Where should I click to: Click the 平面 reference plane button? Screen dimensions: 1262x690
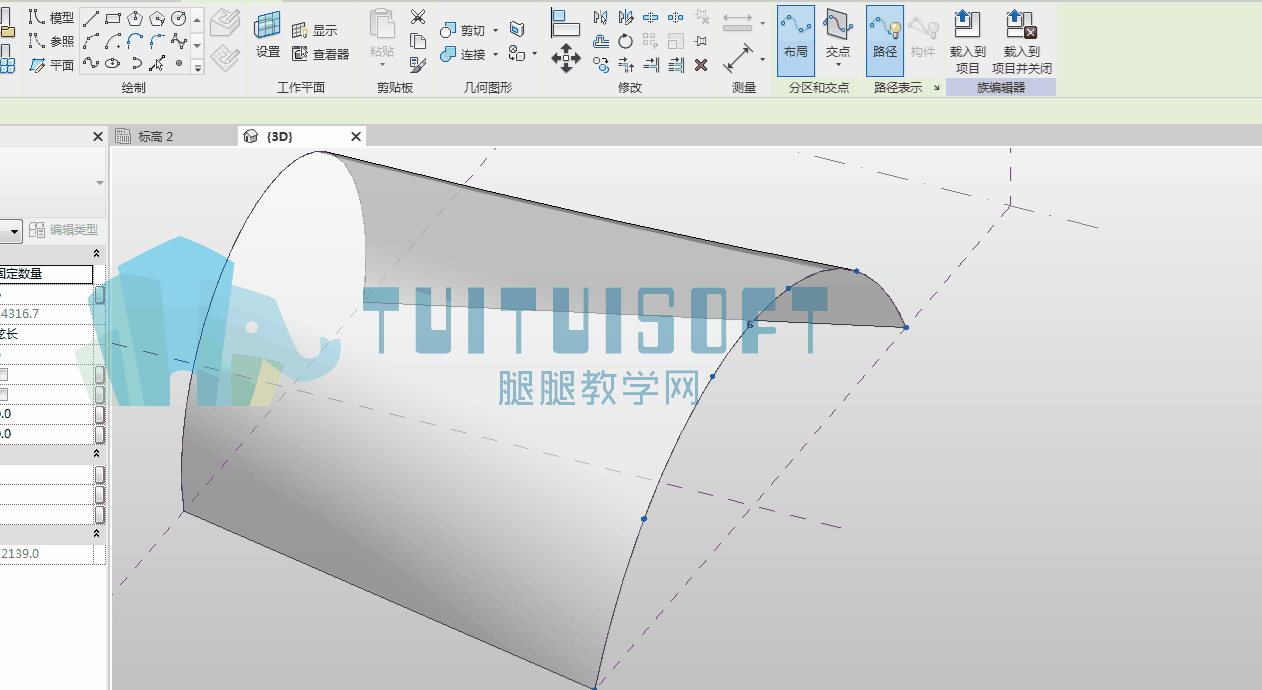click(x=51, y=65)
